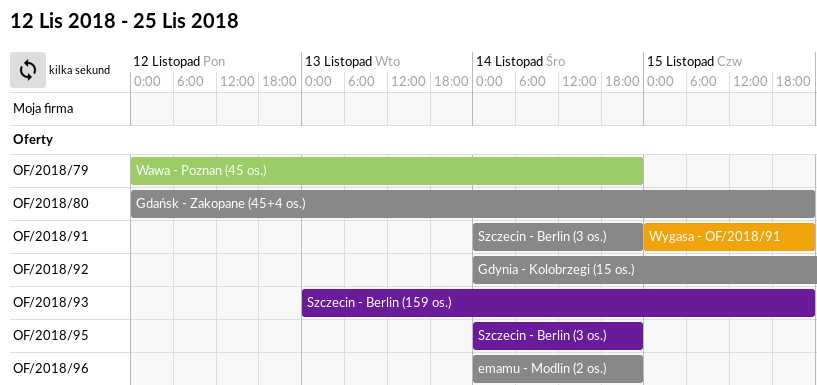The image size is (817, 385).
Task: Click the 15 Listopad Czw day header
Action: pyautogui.click(x=695, y=61)
